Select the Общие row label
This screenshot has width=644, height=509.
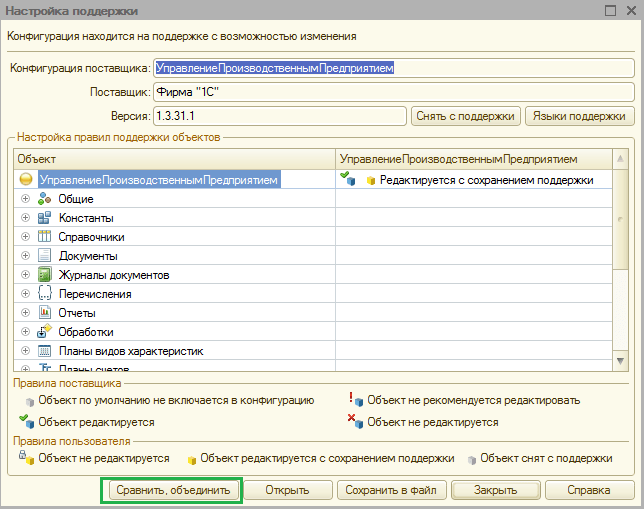(76, 199)
